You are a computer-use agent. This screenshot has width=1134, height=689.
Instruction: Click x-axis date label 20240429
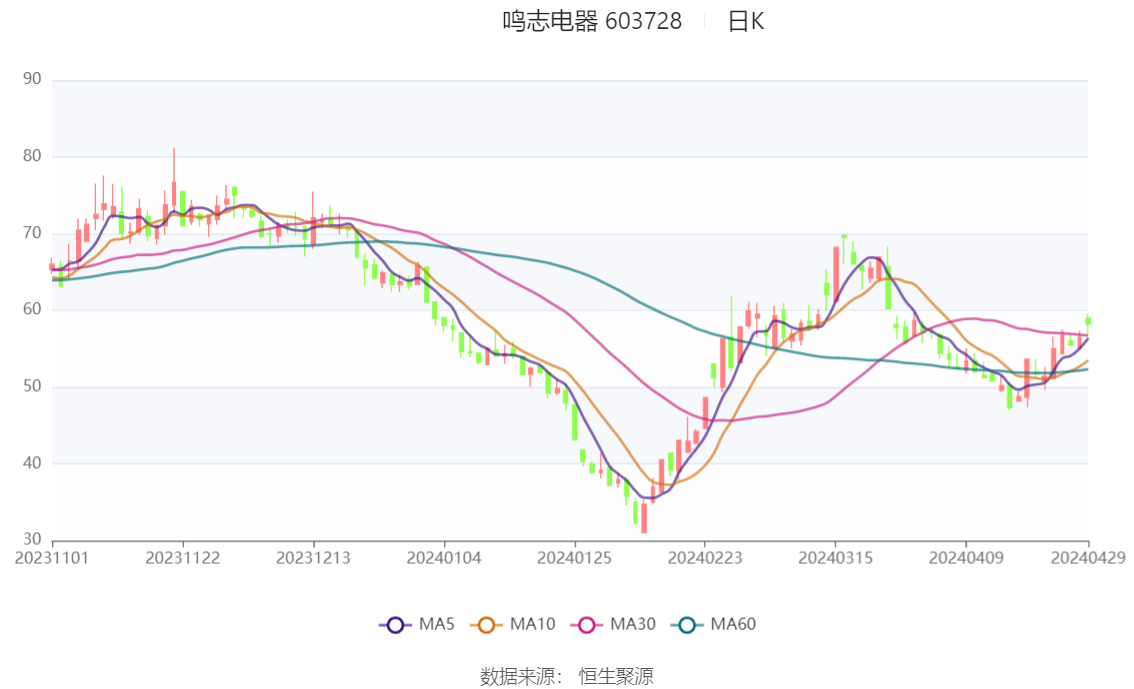[1088, 558]
